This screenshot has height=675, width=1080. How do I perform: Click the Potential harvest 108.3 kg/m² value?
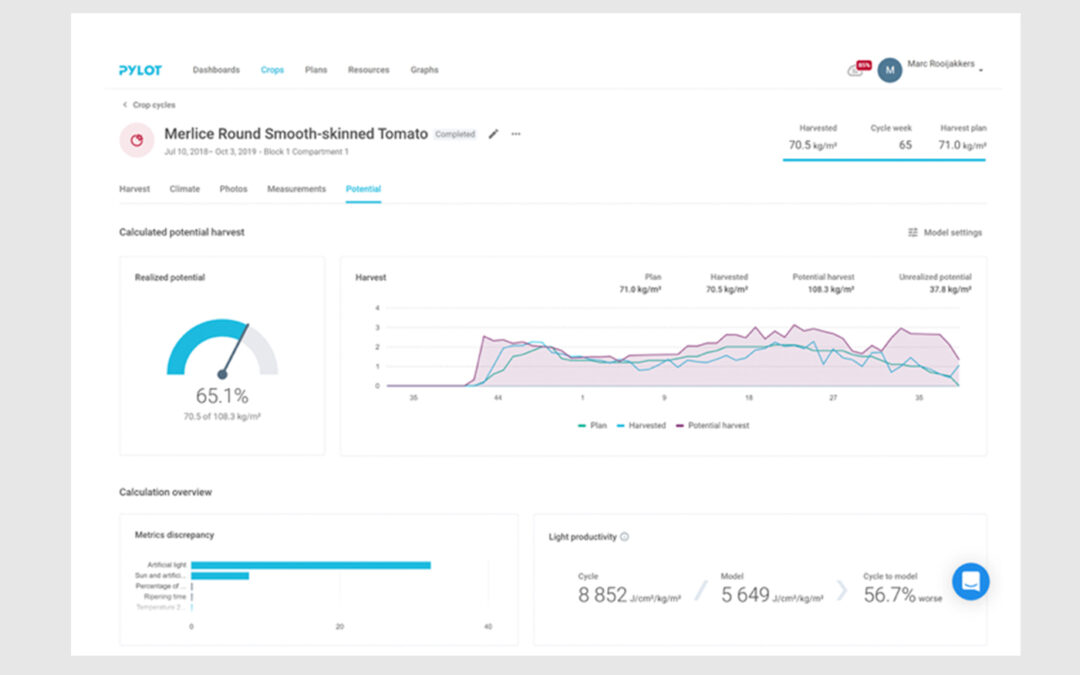coord(831,290)
